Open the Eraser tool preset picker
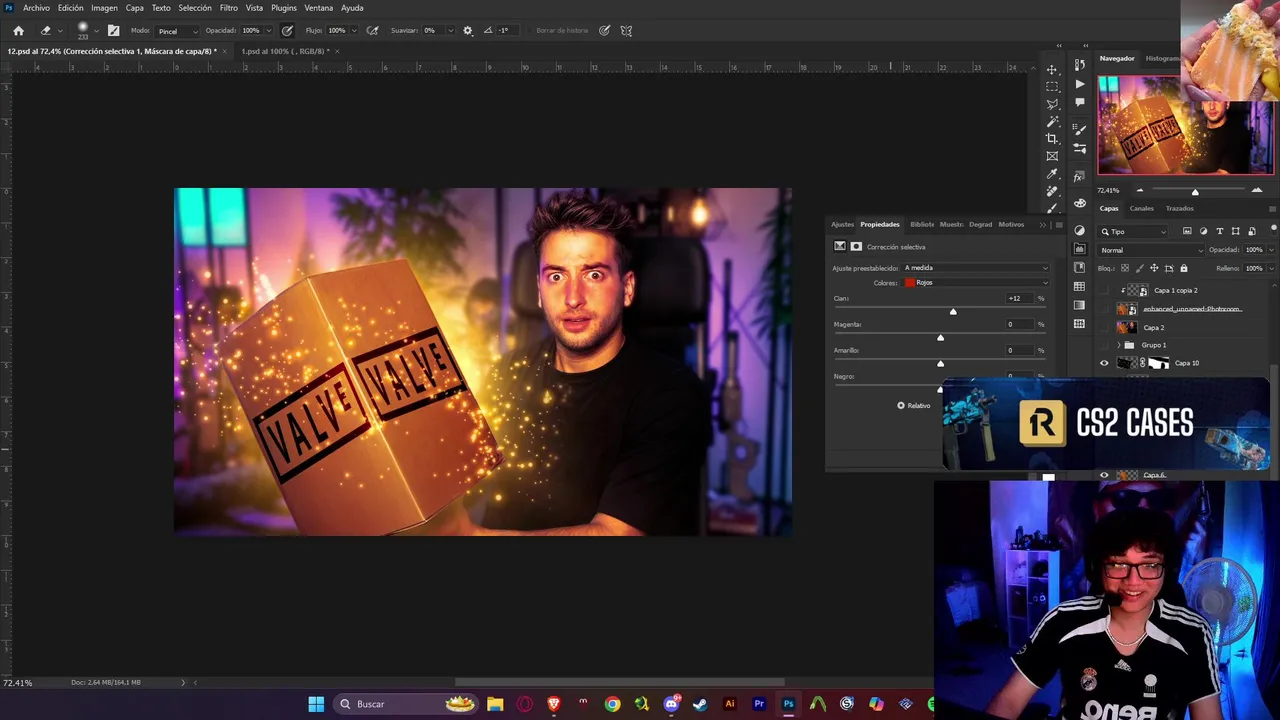Image resolution: width=1280 pixels, height=720 pixels. [59, 31]
